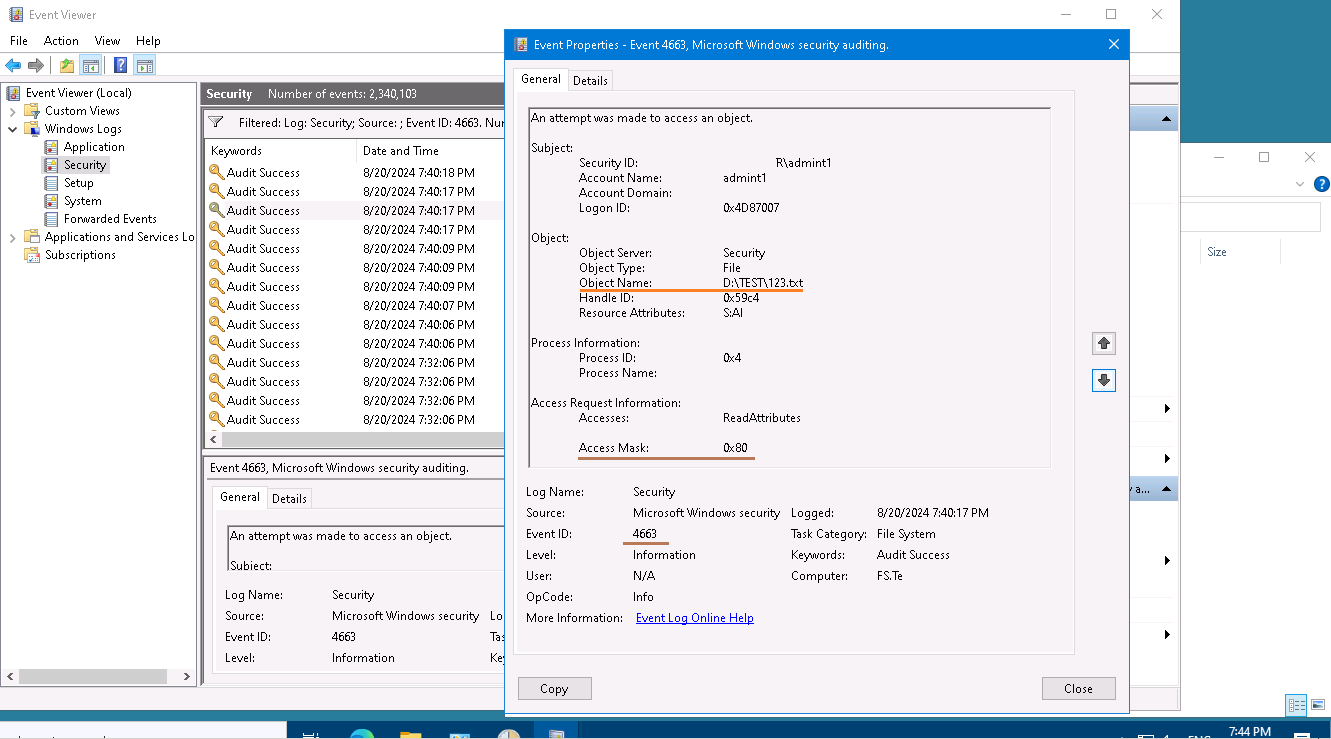Click the Object Name value D:\TEST\123.txt
Viewport: 1331px width, 739px height.
pyautogui.click(x=762, y=283)
